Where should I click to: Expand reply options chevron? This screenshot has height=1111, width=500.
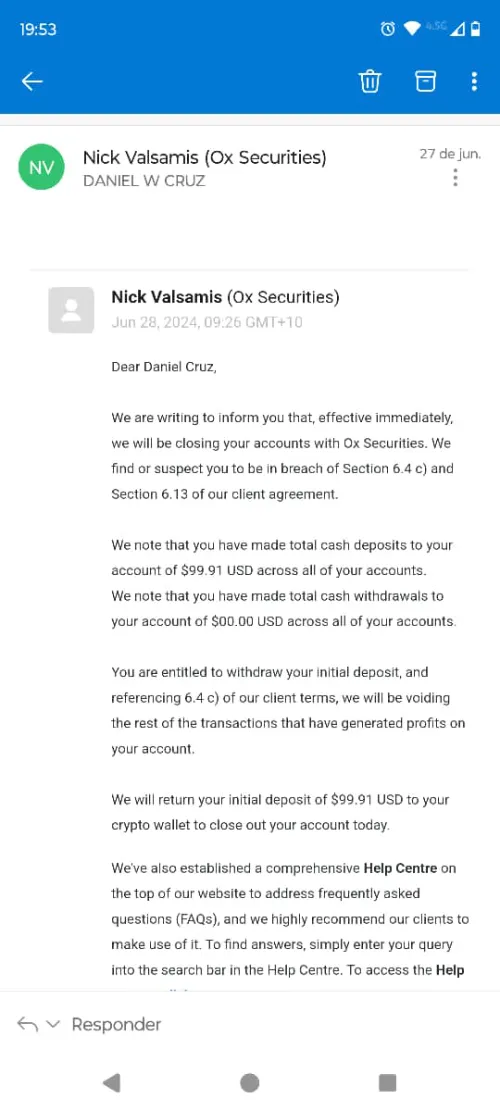tap(54, 1025)
